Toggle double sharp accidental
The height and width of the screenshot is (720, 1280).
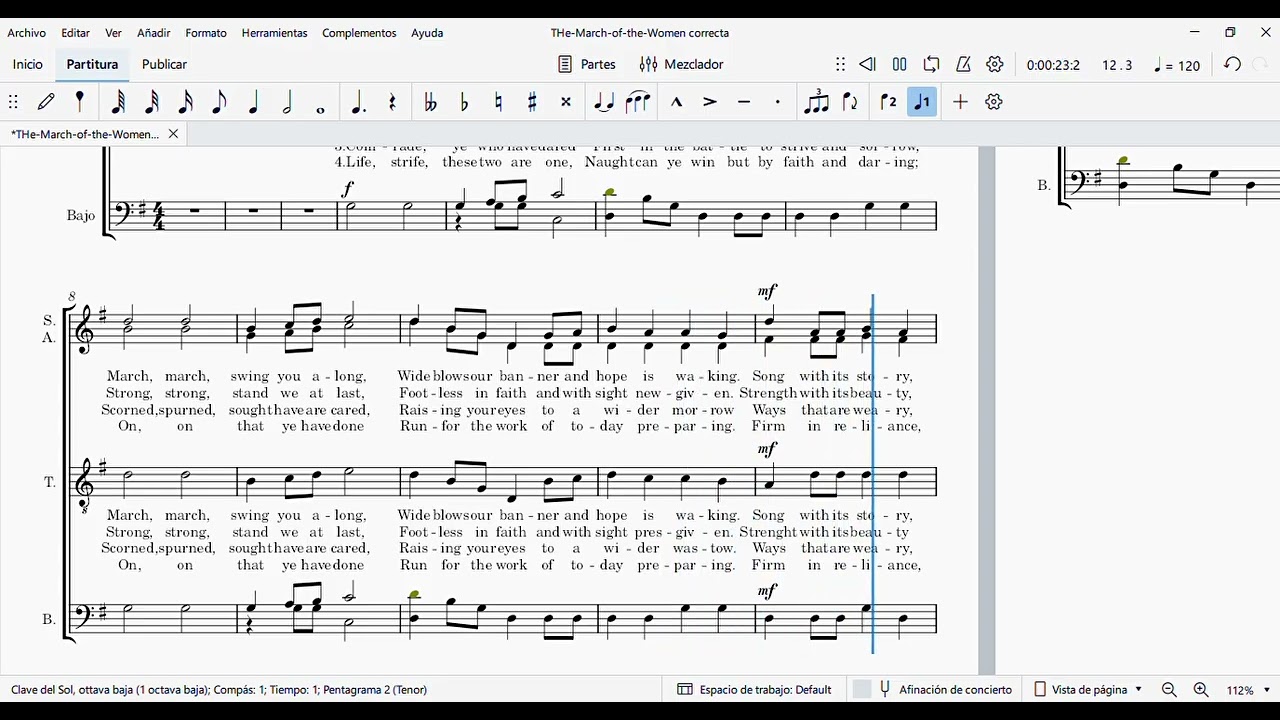coord(566,102)
